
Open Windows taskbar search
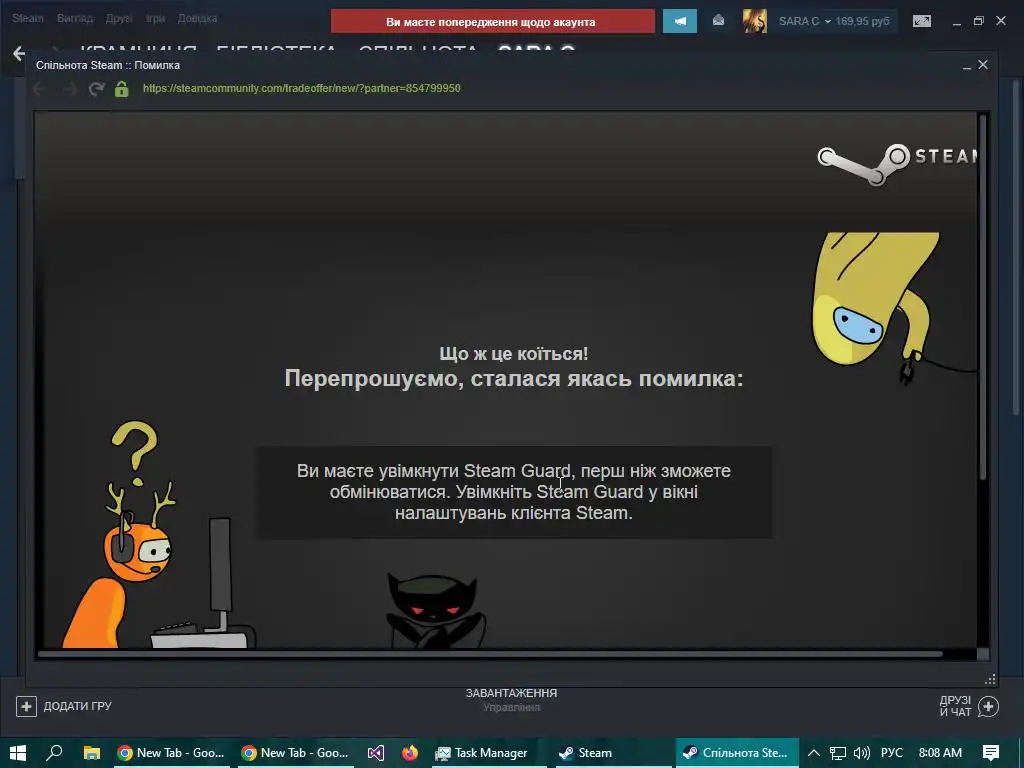pos(54,753)
